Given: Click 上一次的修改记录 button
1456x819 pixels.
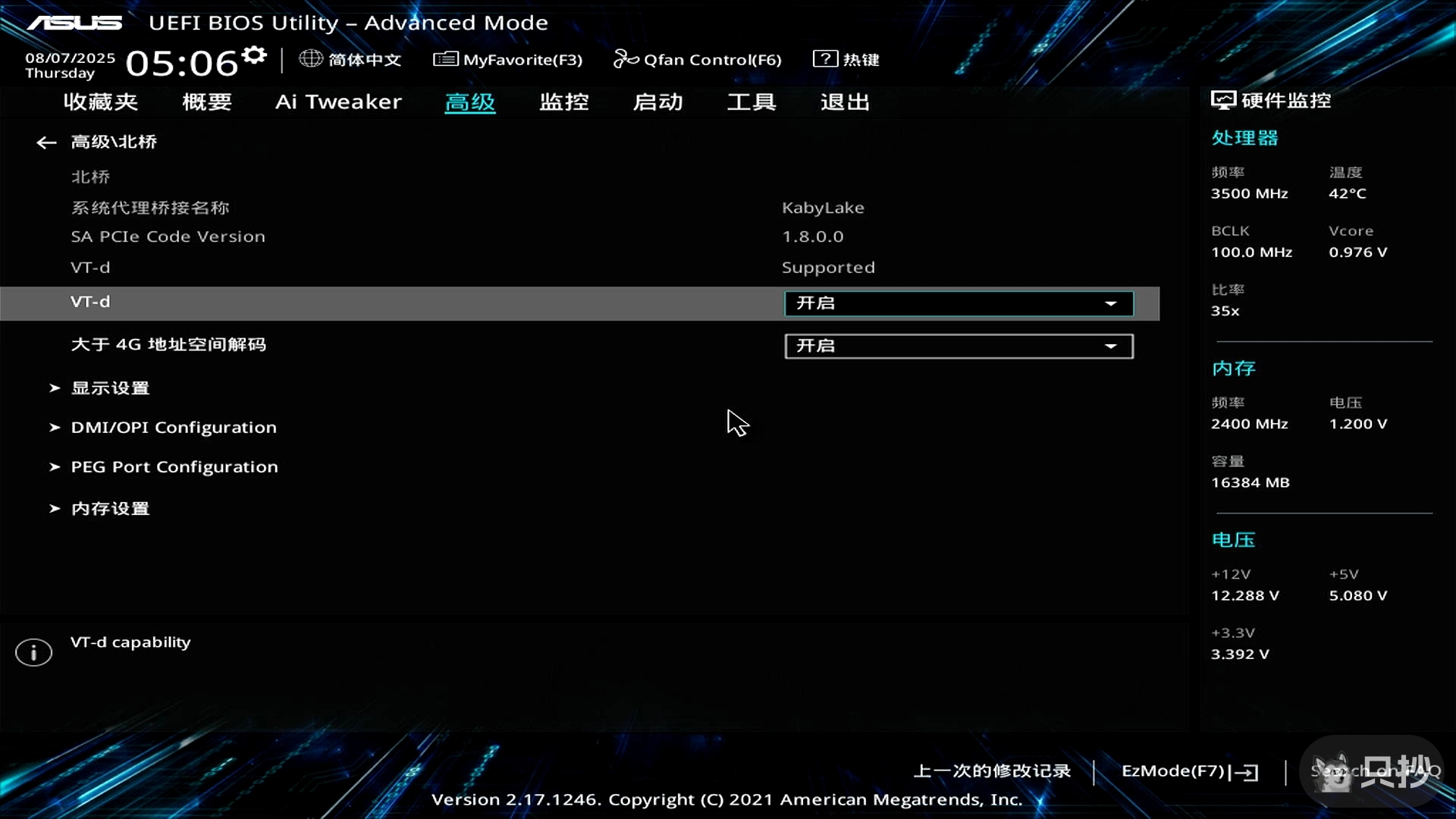Looking at the screenshot, I should click(992, 771).
